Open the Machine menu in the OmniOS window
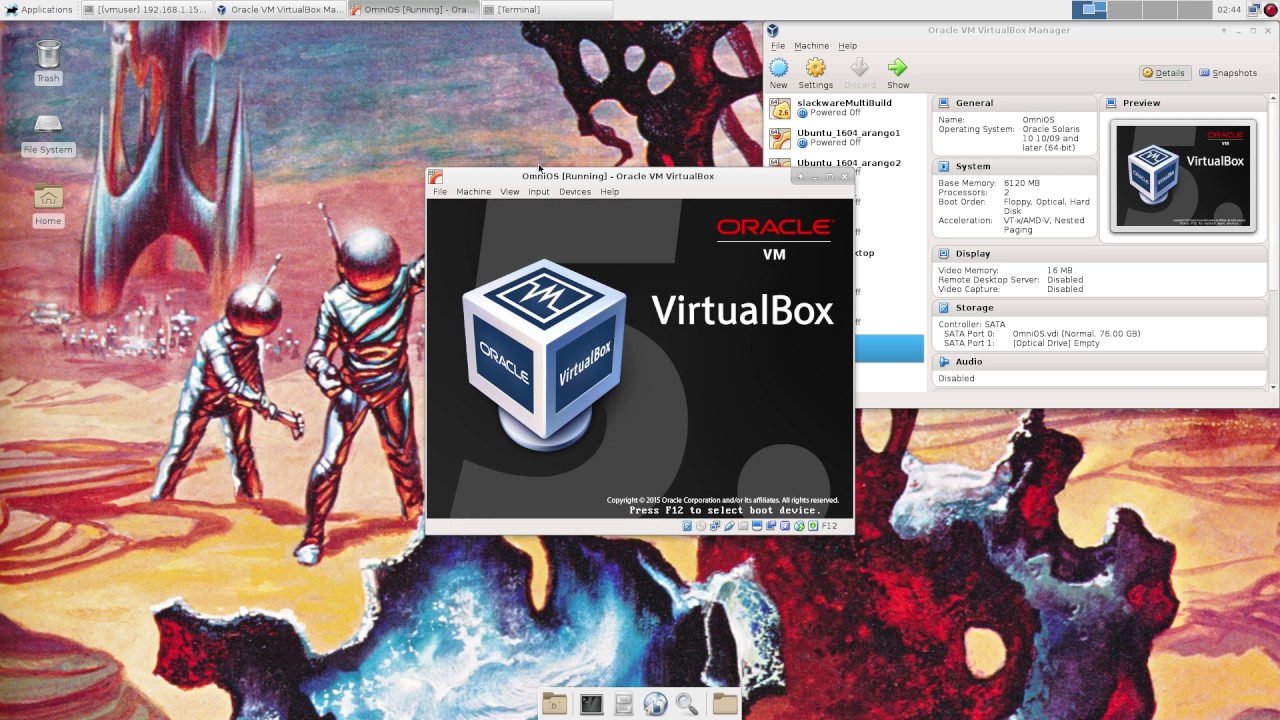Image resolution: width=1280 pixels, height=720 pixels. point(473,192)
